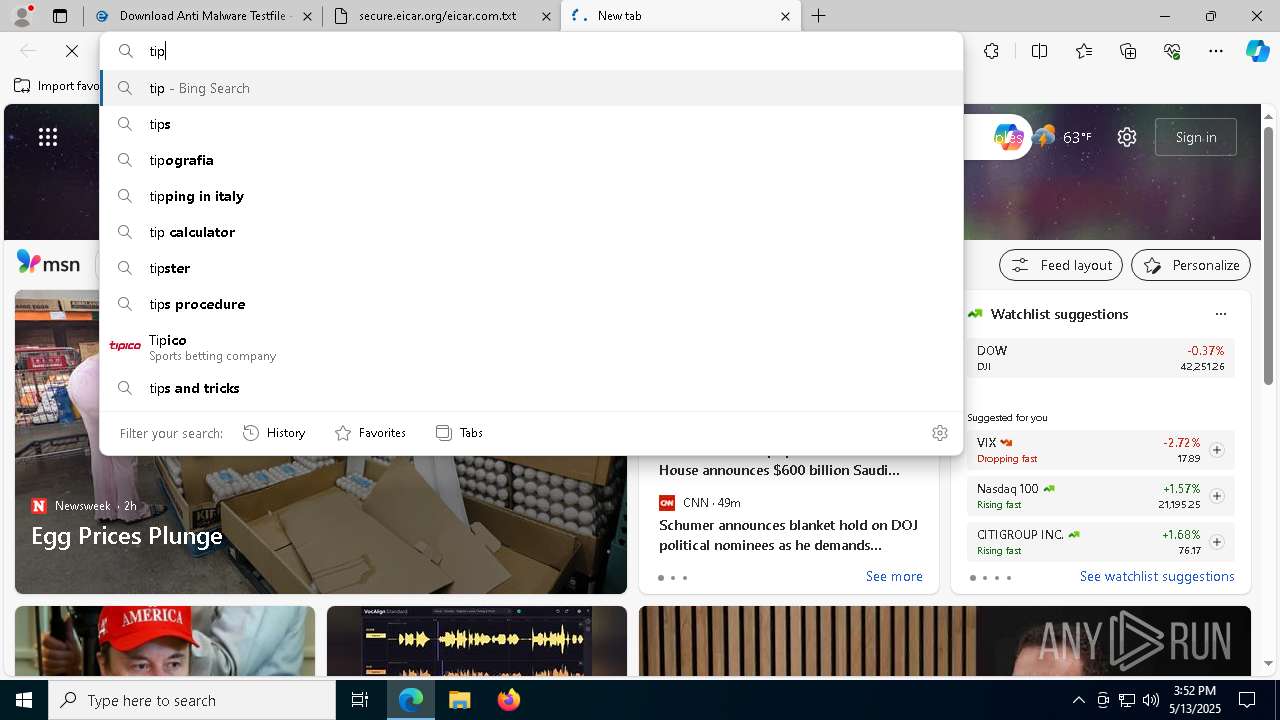This screenshot has width=1280, height=720.
Task: Show hidden tray icons chevron
Action: coord(1078,700)
